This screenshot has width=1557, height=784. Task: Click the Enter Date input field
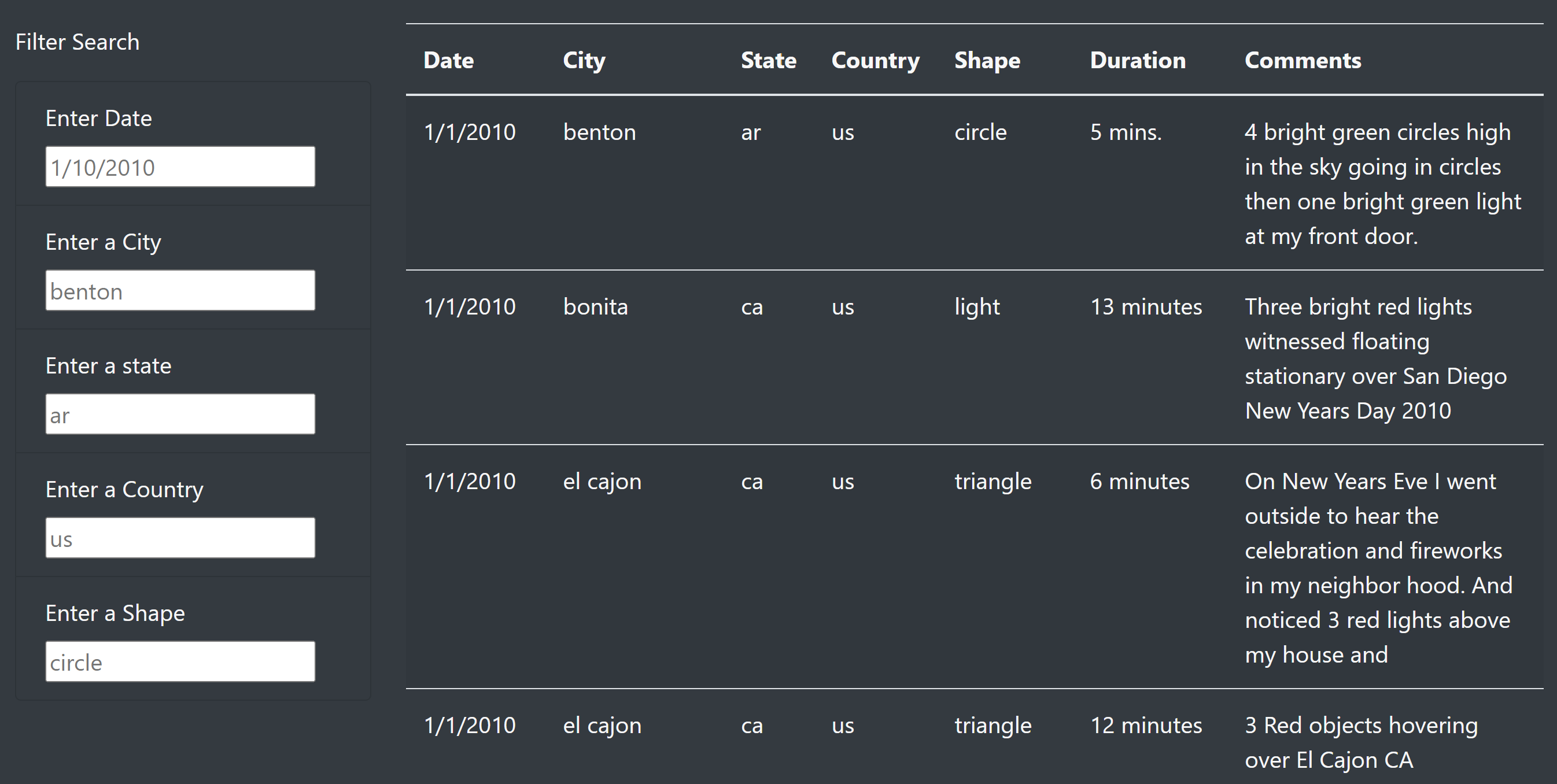[179, 166]
